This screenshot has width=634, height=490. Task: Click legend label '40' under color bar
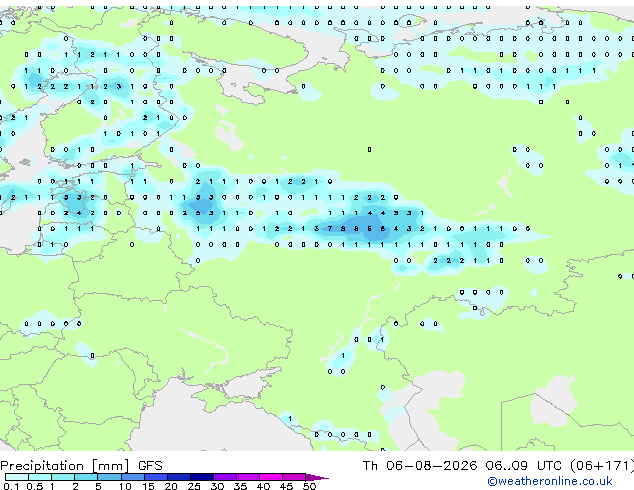point(264,486)
